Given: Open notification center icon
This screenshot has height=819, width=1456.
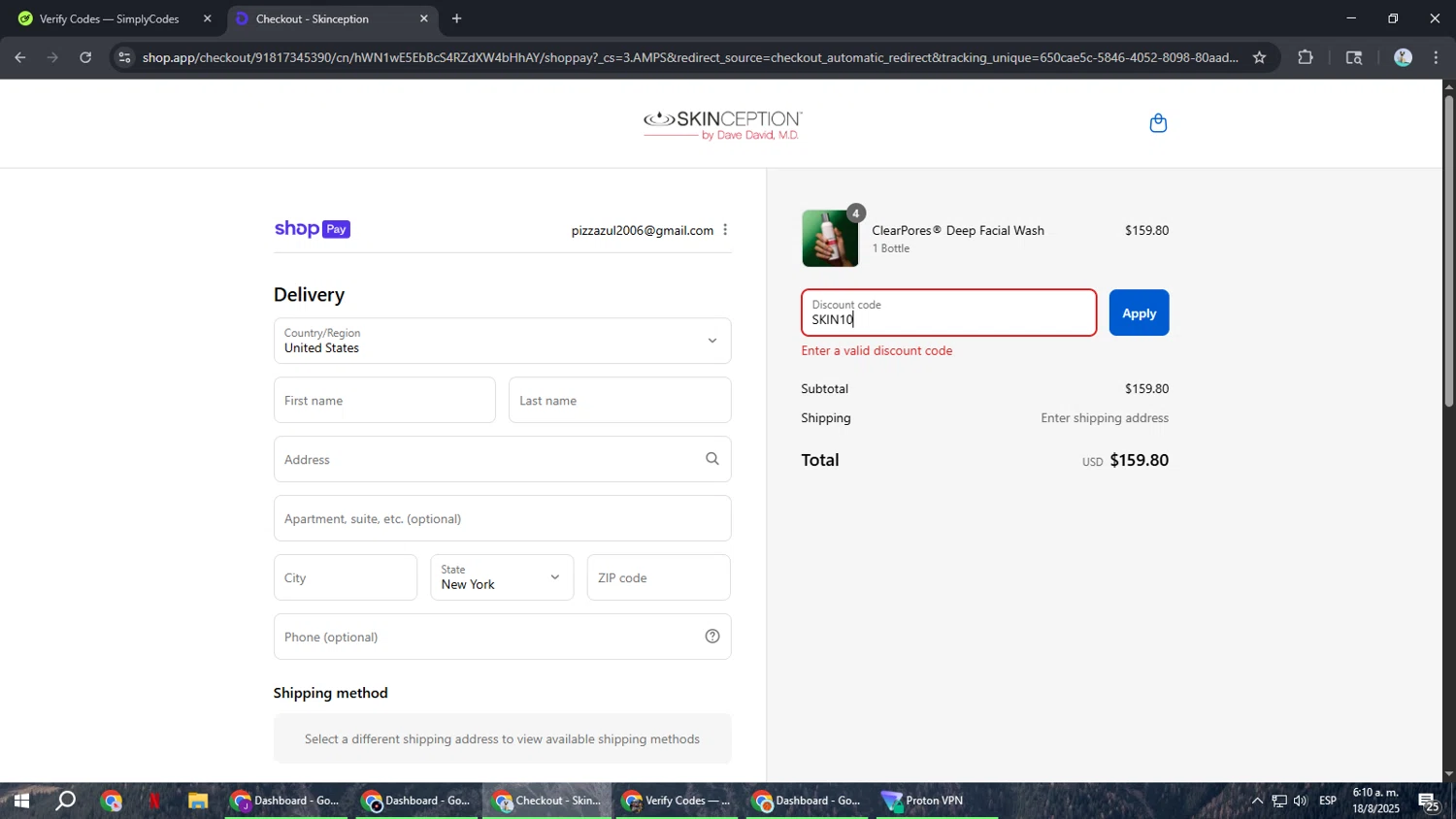Looking at the screenshot, I should 1429,802.
